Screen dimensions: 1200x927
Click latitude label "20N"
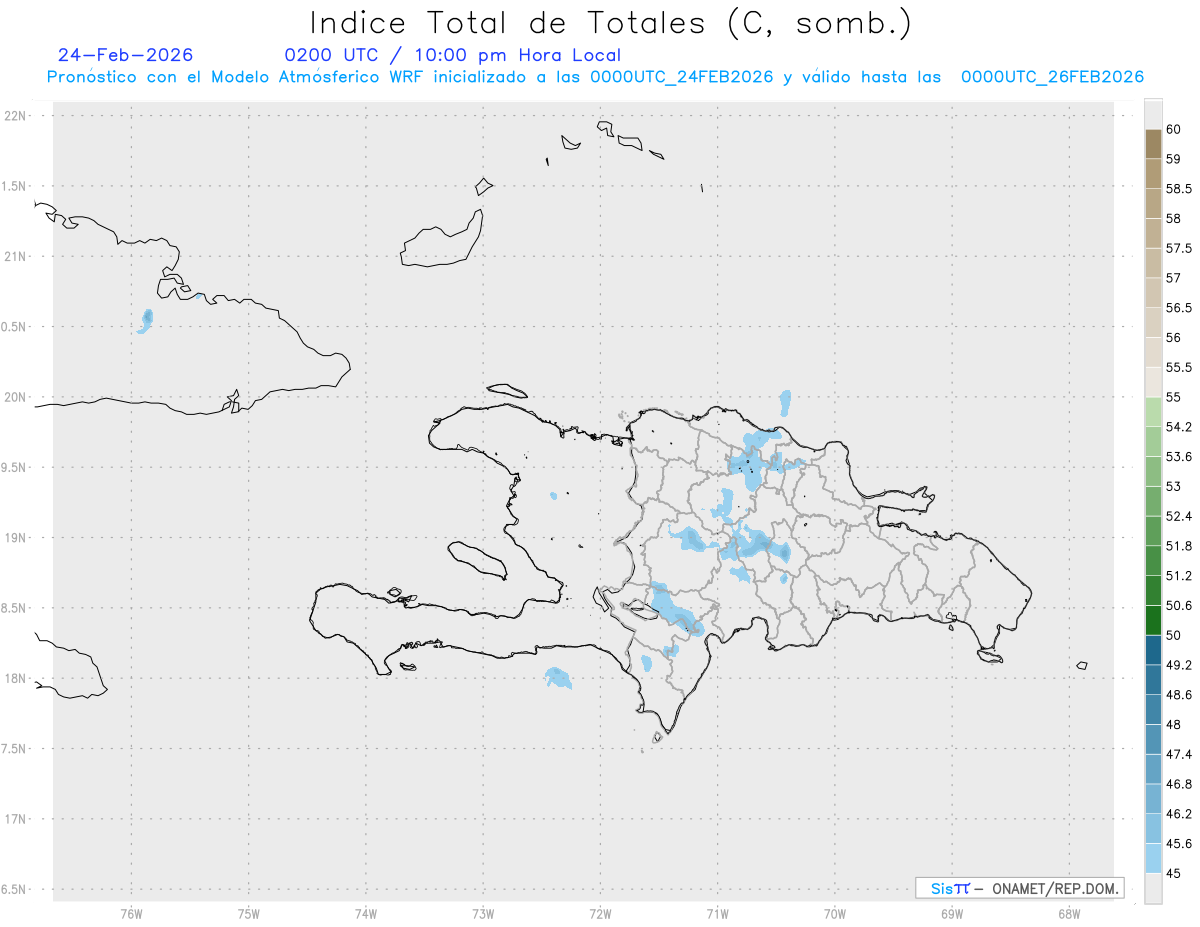(16, 397)
